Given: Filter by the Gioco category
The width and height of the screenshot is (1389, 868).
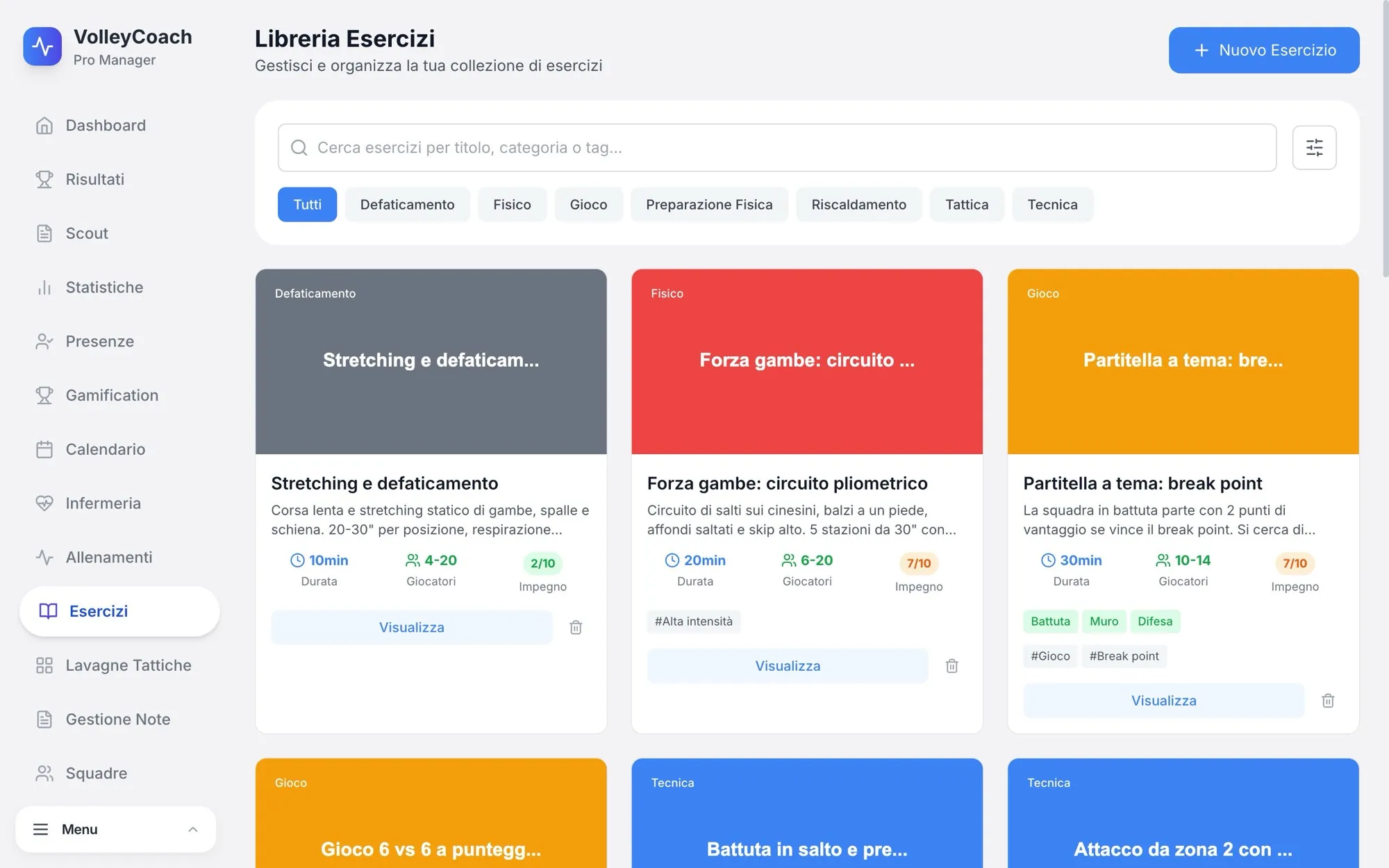Looking at the screenshot, I should pos(588,204).
